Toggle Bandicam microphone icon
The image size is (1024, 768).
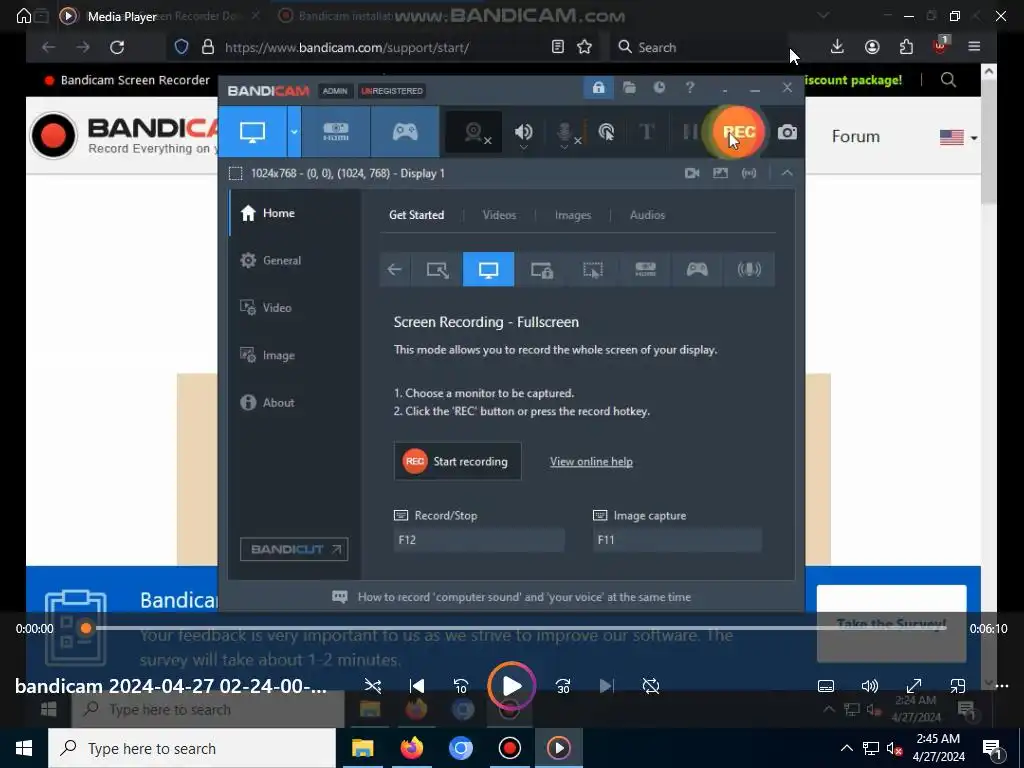click(566, 133)
